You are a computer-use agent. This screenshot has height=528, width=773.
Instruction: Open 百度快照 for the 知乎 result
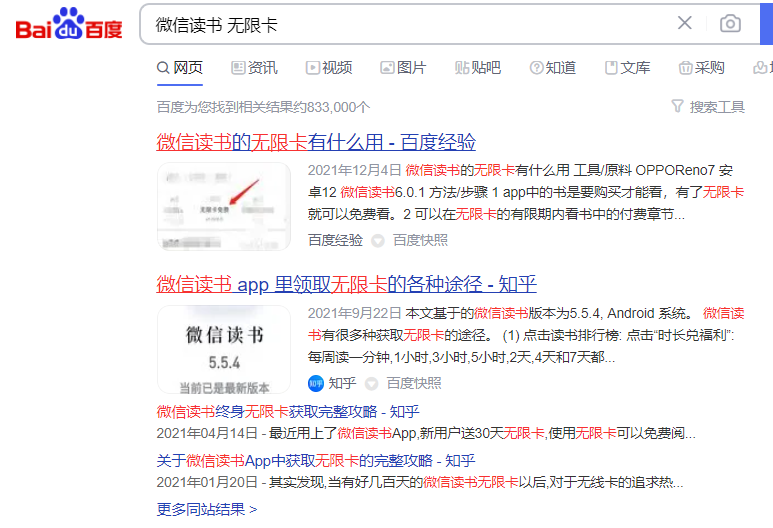coord(414,383)
